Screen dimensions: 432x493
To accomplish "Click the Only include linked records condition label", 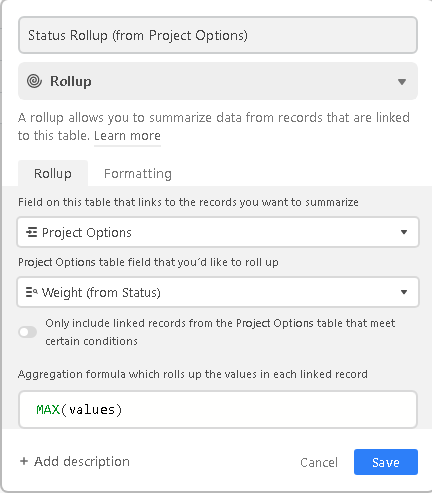I will [220, 332].
